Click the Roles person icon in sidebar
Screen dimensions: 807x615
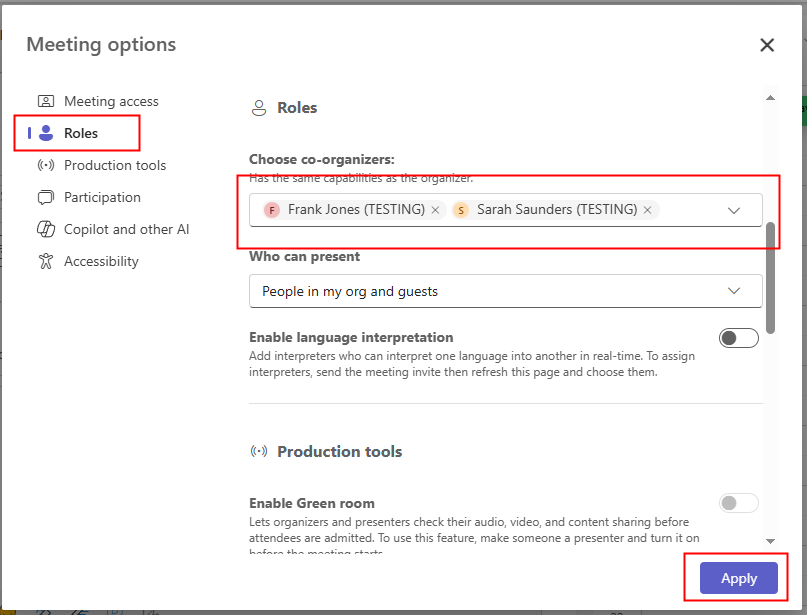[45, 133]
